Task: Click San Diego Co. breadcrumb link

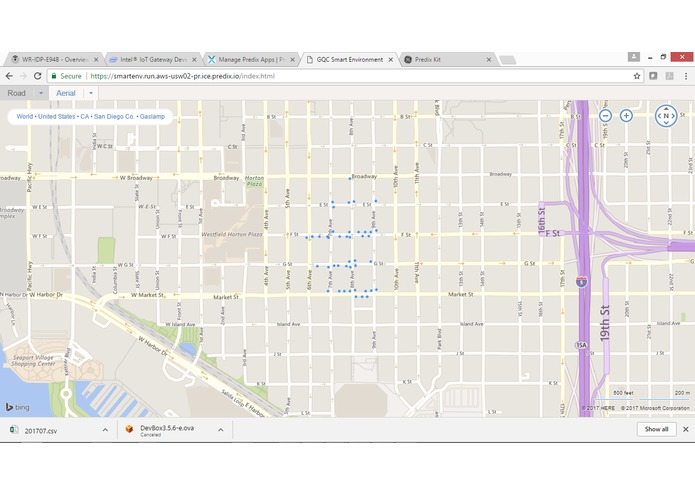Action: coord(114,117)
